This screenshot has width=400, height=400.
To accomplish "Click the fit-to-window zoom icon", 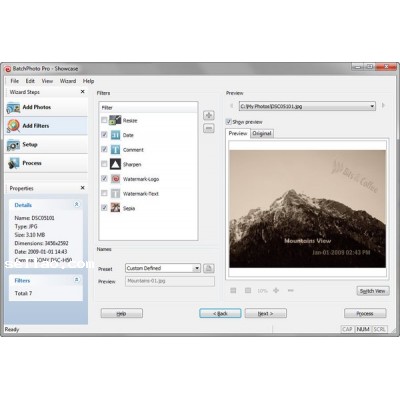I will pos(233,291).
